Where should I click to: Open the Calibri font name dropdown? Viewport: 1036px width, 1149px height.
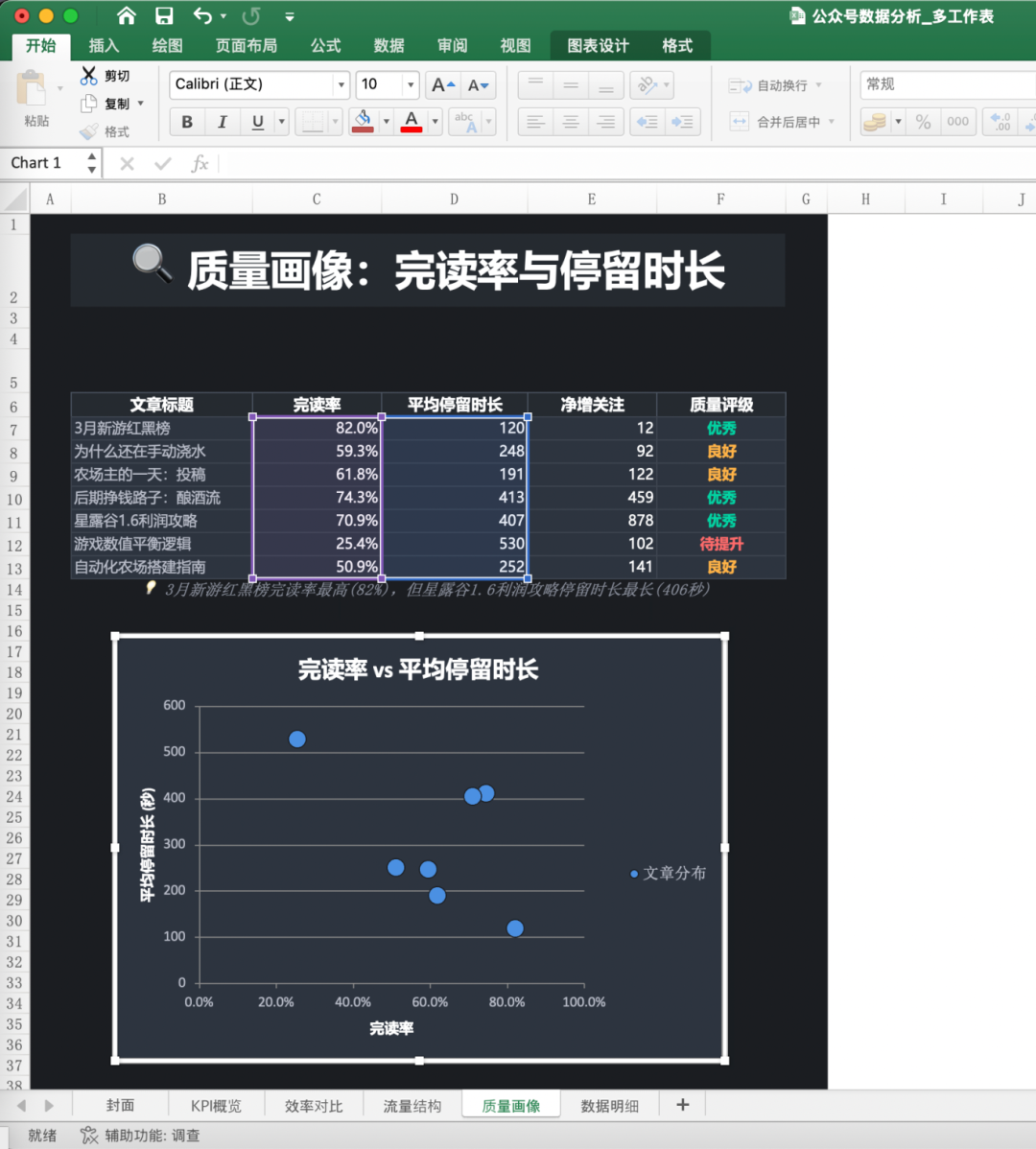click(x=341, y=85)
